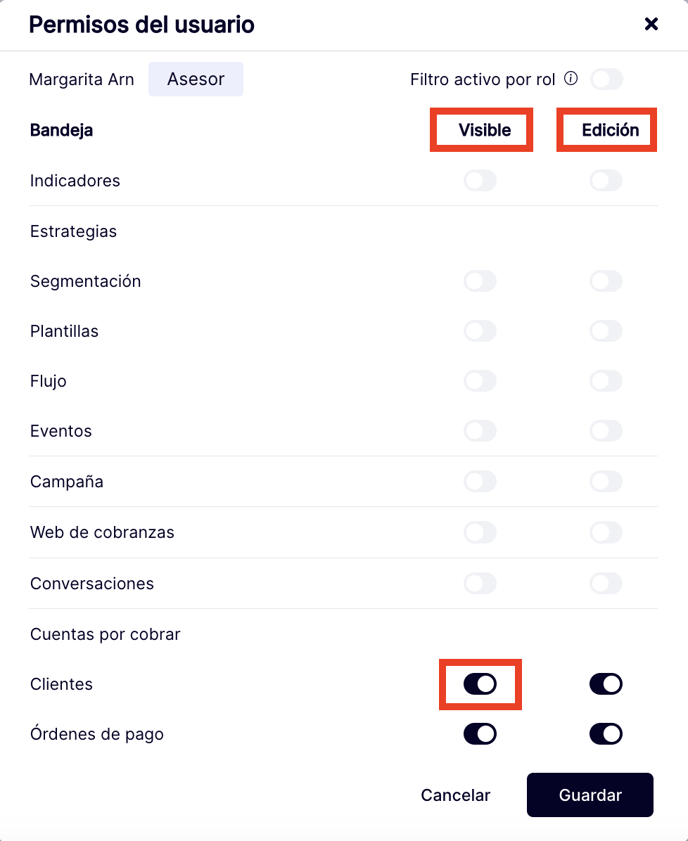
Task: Switch on Visible for Flujo
Action: coord(480,381)
